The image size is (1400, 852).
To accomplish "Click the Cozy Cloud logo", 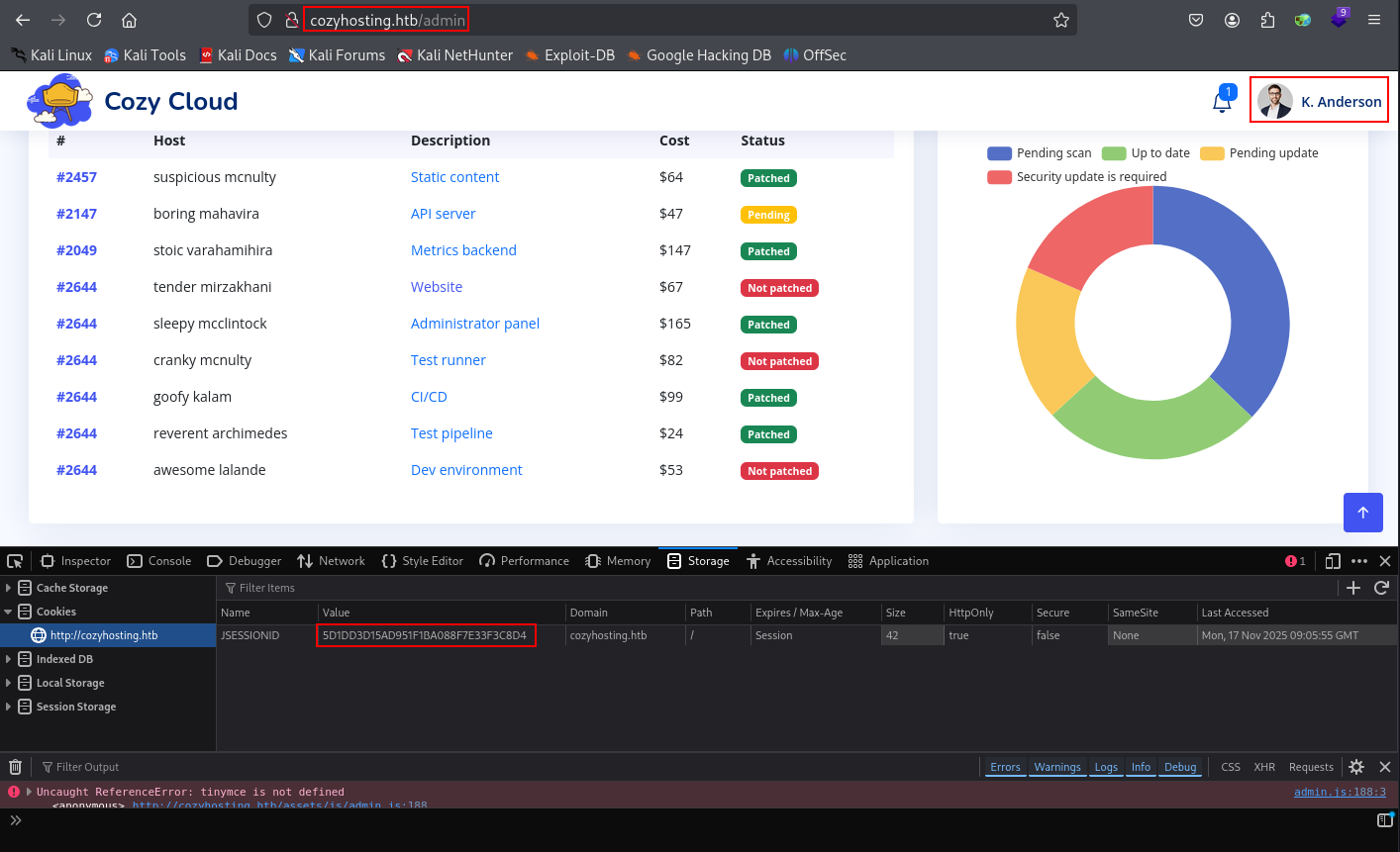I will click(x=132, y=101).
